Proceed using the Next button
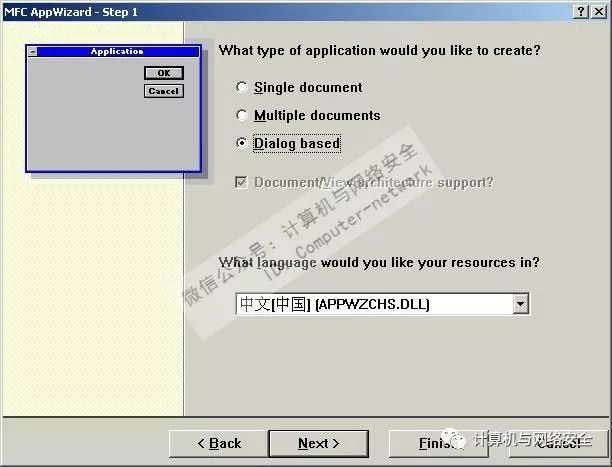 (318, 444)
